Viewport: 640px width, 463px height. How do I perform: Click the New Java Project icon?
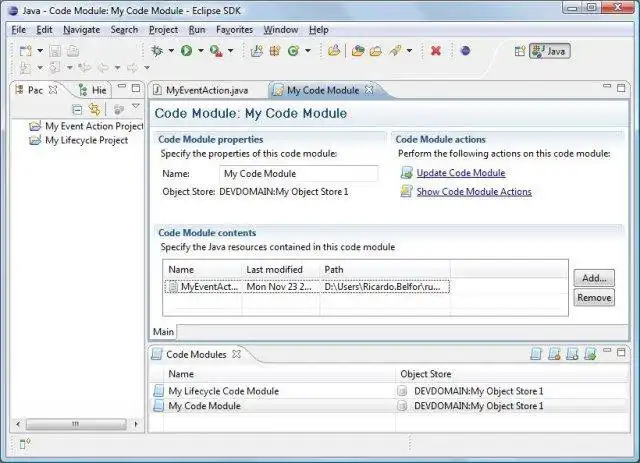point(256,51)
